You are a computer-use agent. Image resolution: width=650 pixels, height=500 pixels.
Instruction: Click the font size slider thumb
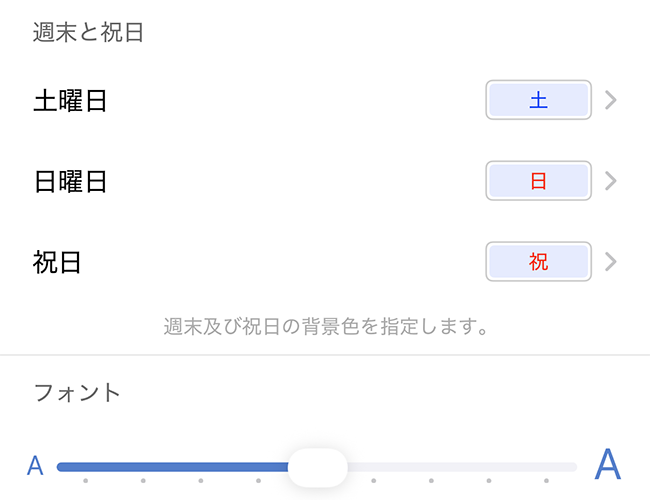click(318, 467)
